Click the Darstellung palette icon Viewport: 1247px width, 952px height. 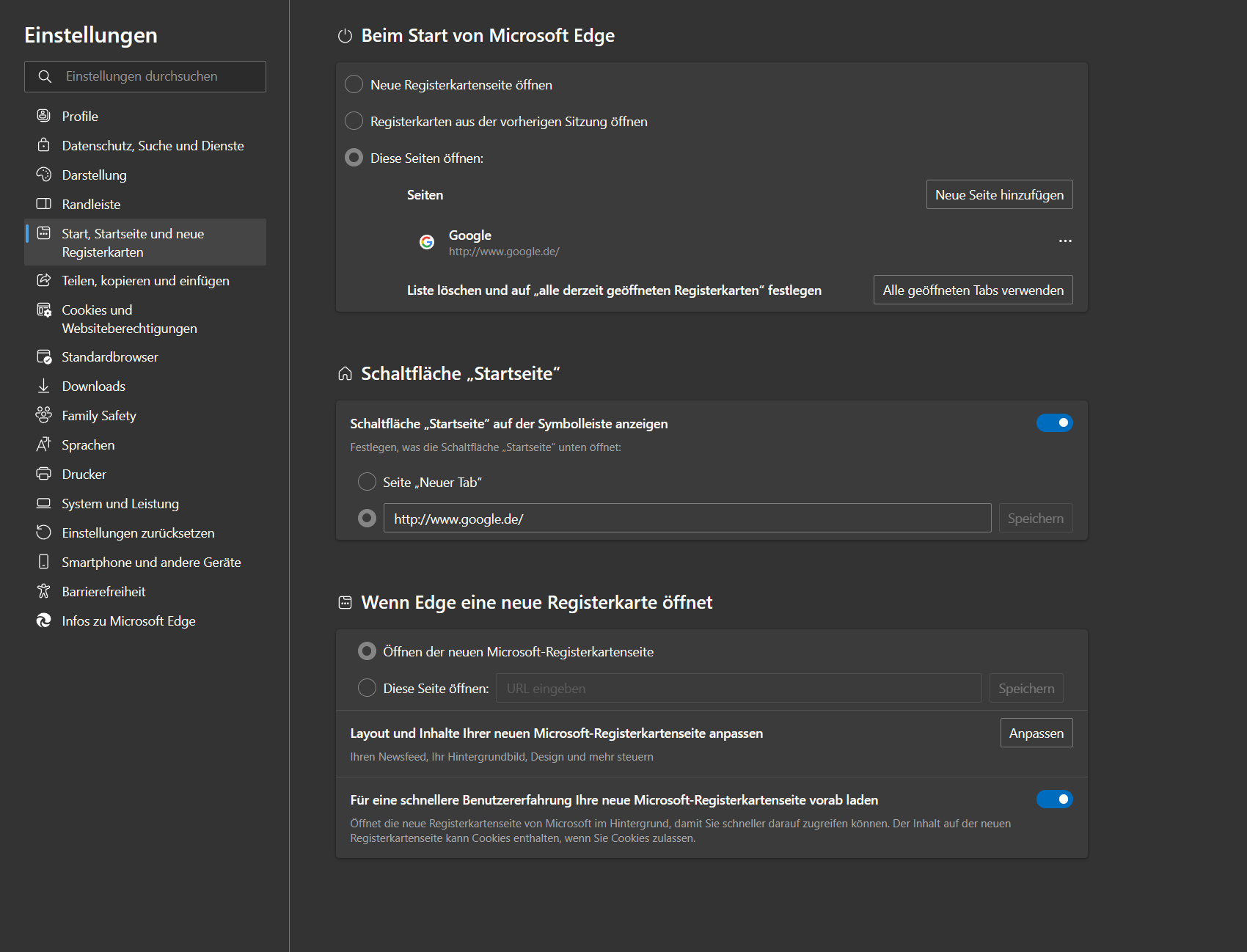(44, 175)
